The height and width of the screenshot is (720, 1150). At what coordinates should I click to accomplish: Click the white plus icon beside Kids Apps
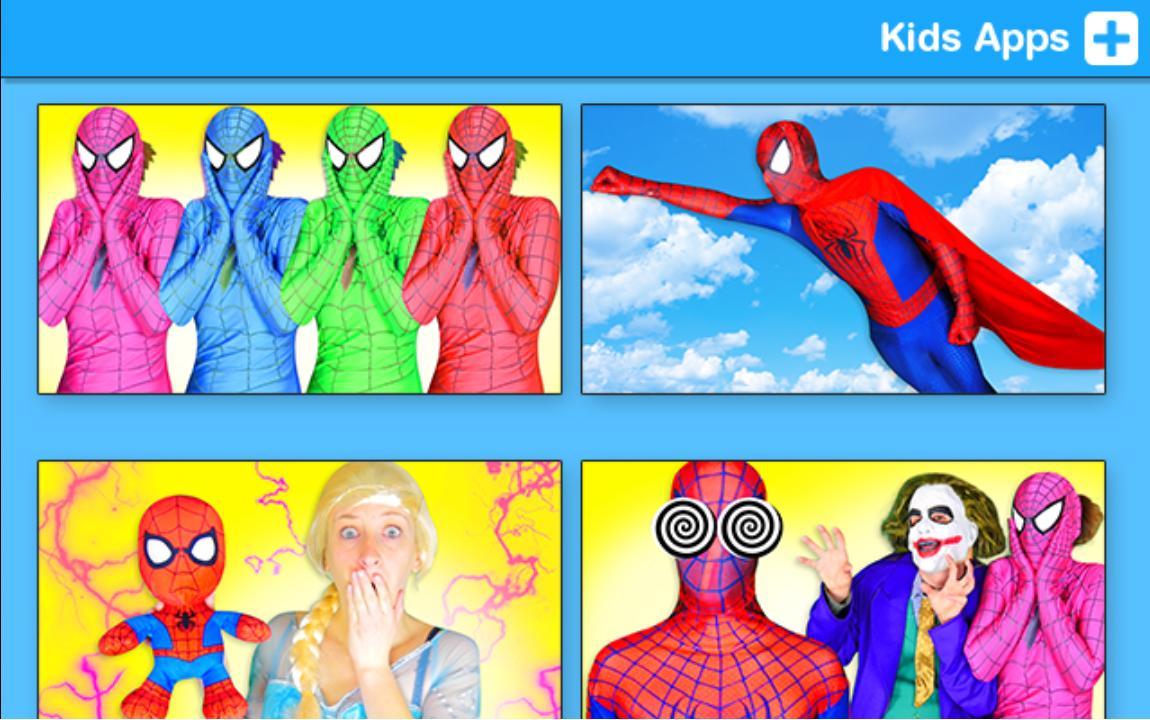point(1111,39)
